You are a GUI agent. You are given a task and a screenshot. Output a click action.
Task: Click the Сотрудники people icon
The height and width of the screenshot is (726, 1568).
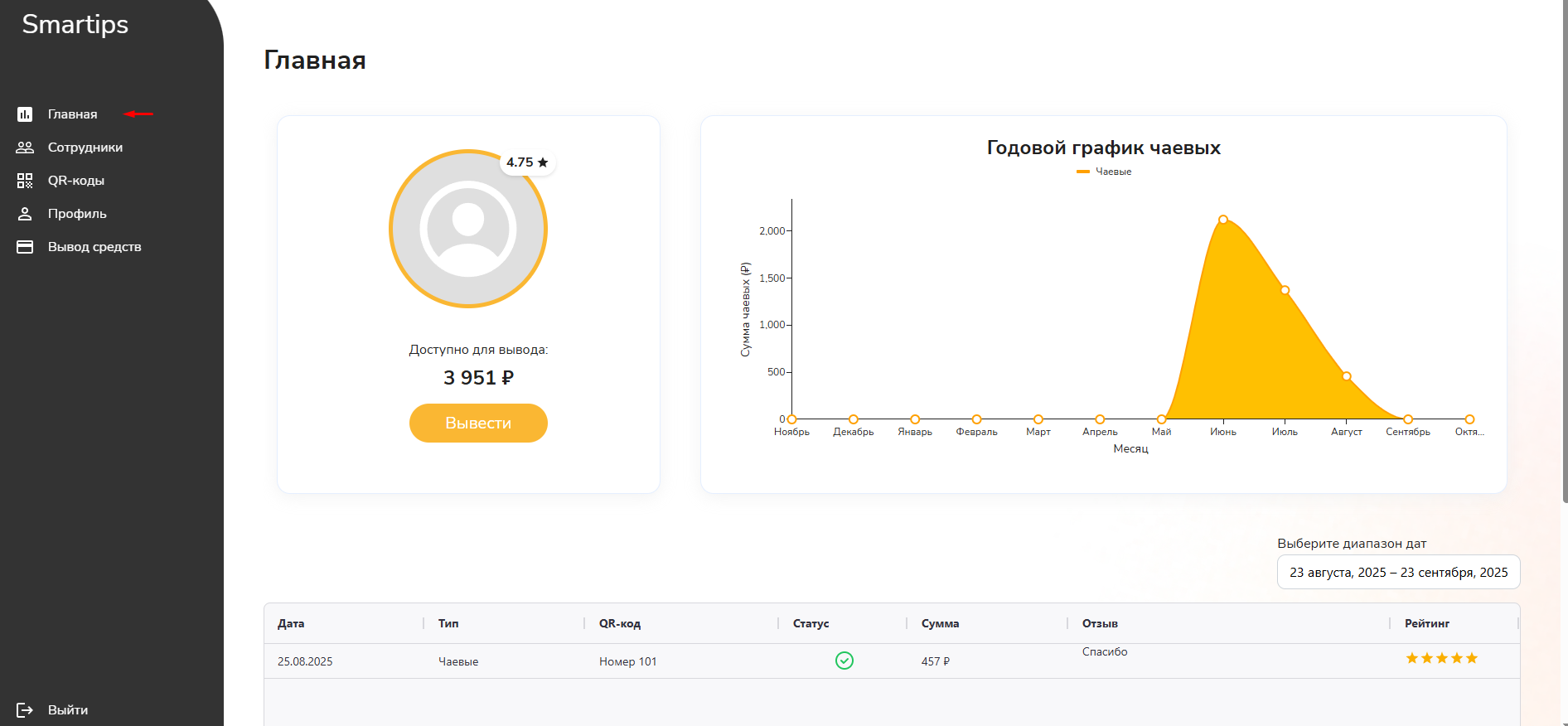pyautogui.click(x=25, y=148)
